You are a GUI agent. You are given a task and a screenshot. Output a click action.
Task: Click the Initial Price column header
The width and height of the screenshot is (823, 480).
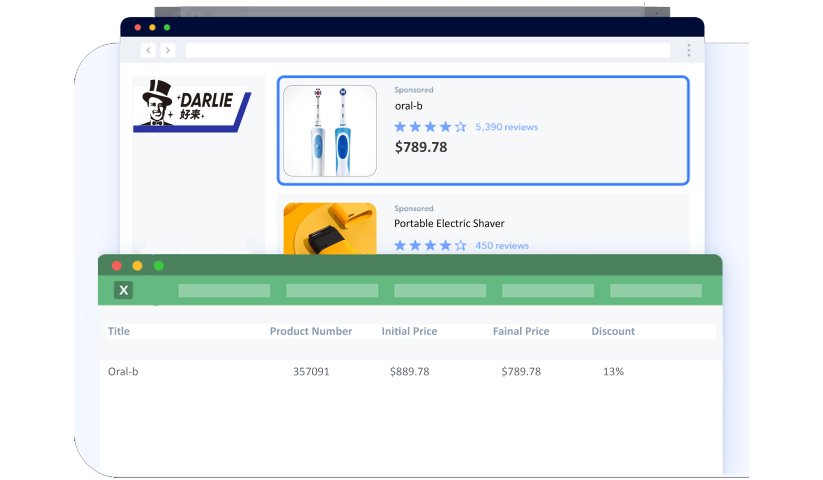(x=409, y=332)
